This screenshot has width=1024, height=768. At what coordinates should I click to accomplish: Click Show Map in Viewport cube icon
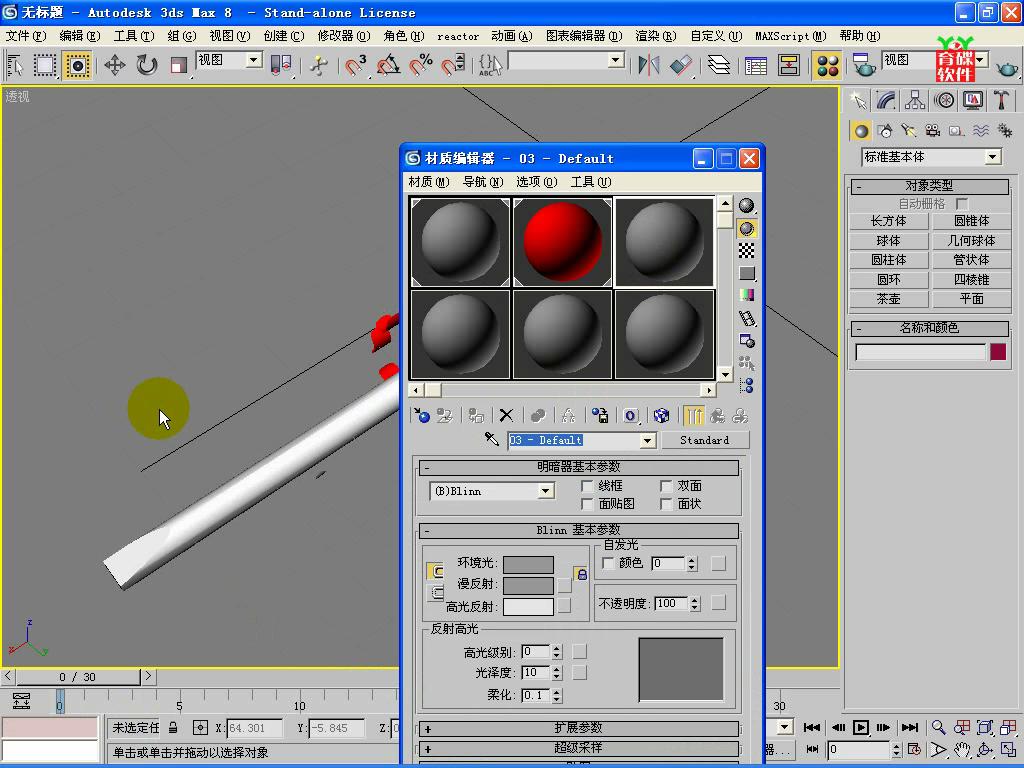661,415
